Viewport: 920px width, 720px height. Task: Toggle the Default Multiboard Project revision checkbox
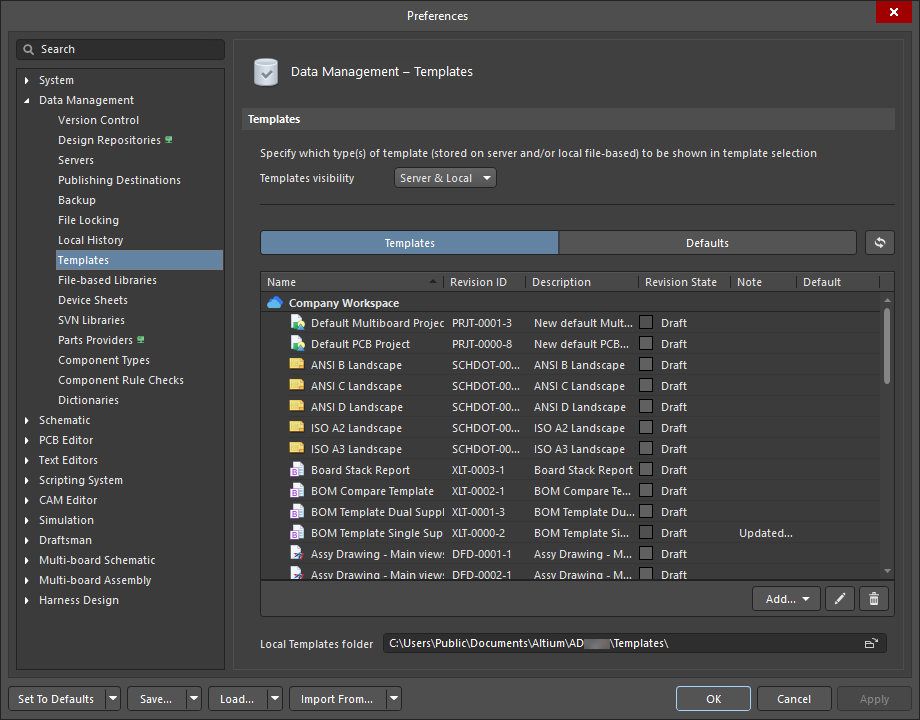click(646, 323)
